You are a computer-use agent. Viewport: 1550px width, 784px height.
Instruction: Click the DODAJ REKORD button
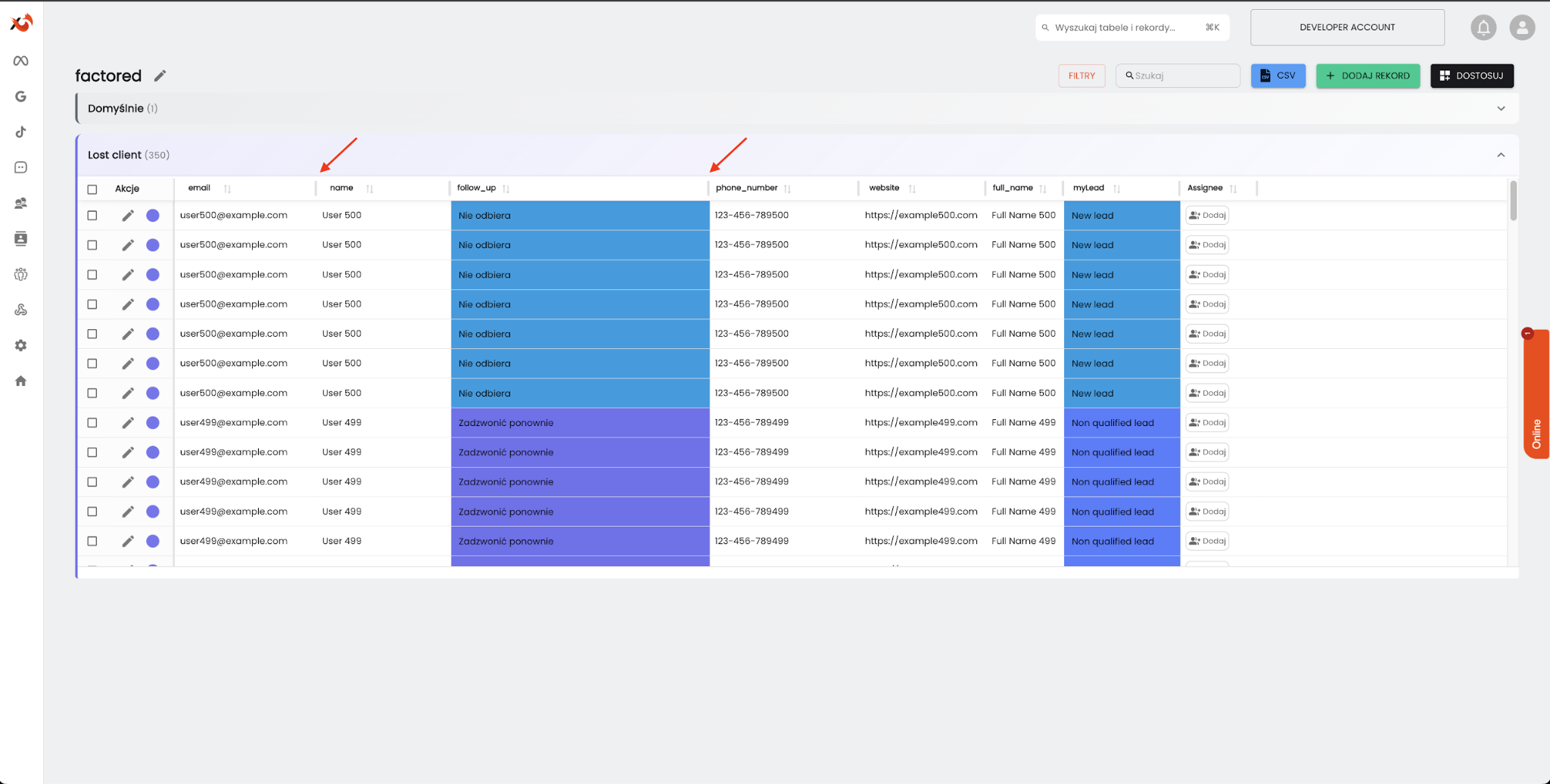(1368, 76)
